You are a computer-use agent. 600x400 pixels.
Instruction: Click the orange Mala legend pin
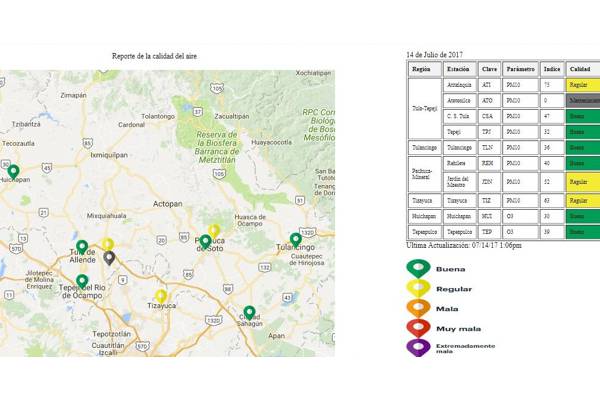(x=418, y=309)
